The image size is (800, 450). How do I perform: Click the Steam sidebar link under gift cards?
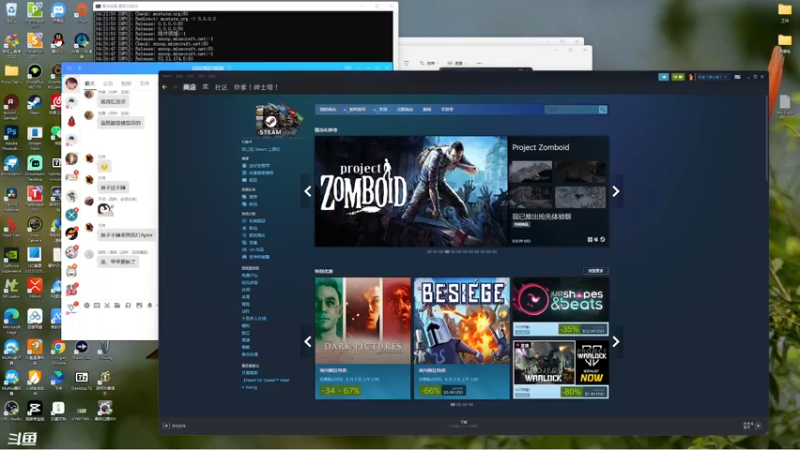[x=261, y=149]
